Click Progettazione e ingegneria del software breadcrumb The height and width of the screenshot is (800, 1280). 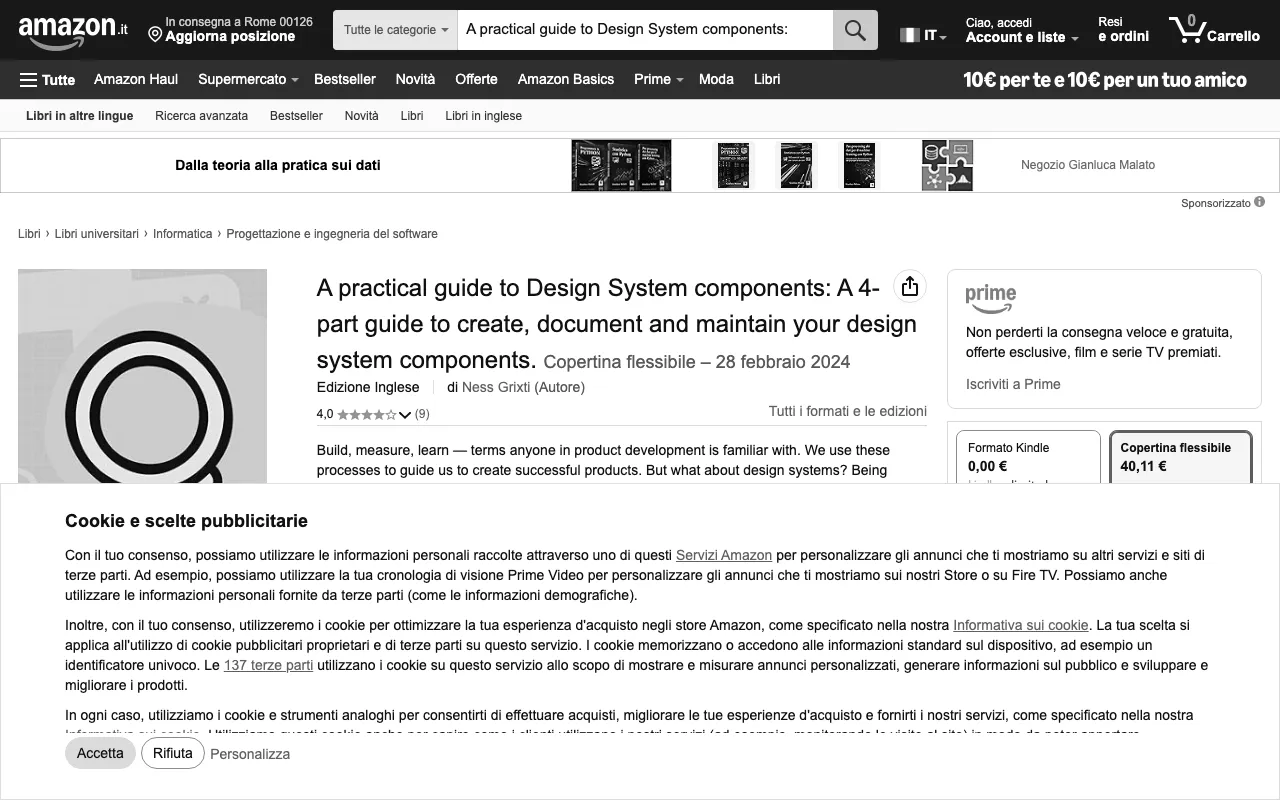[332, 234]
